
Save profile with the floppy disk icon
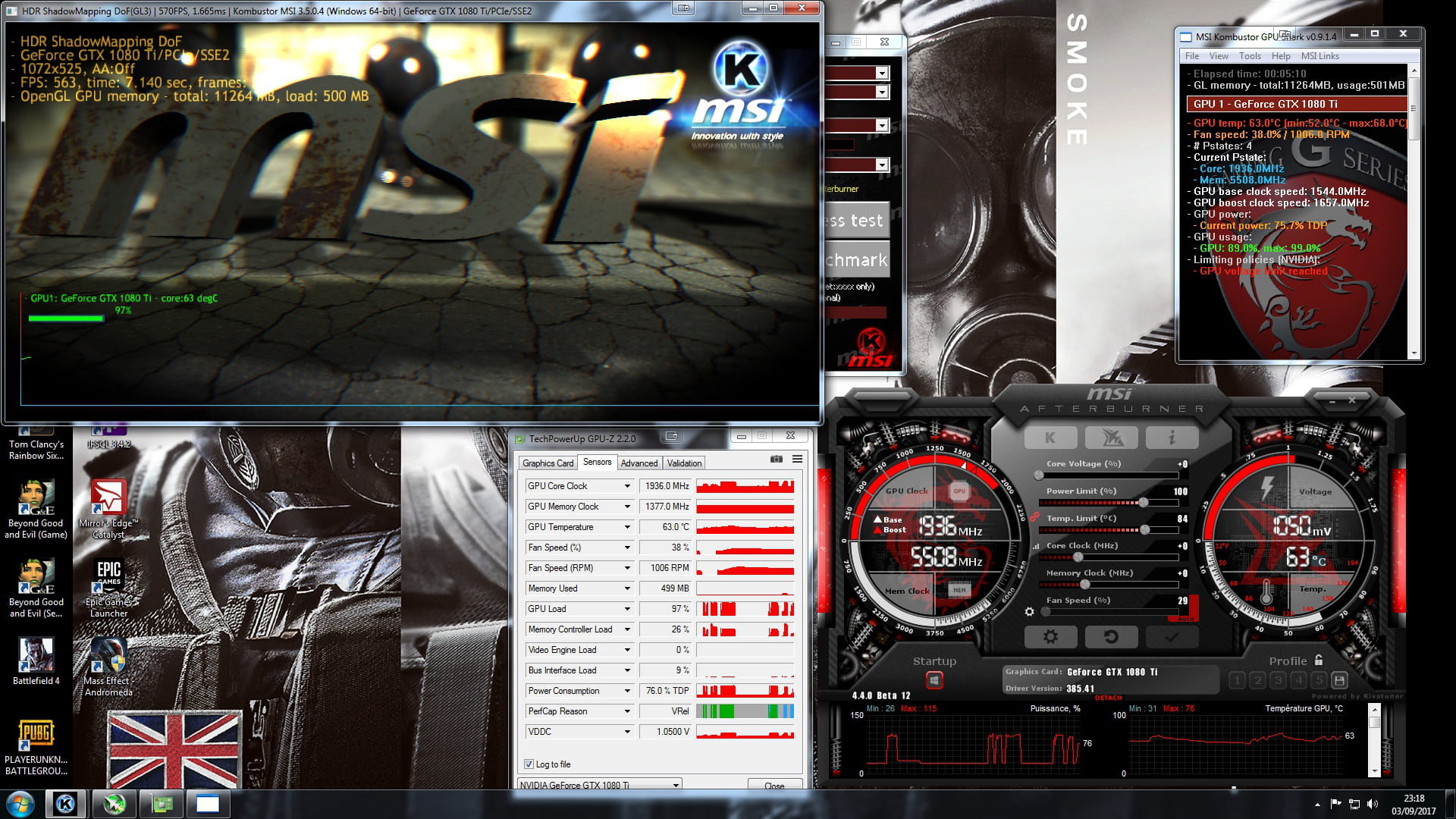point(1339,680)
